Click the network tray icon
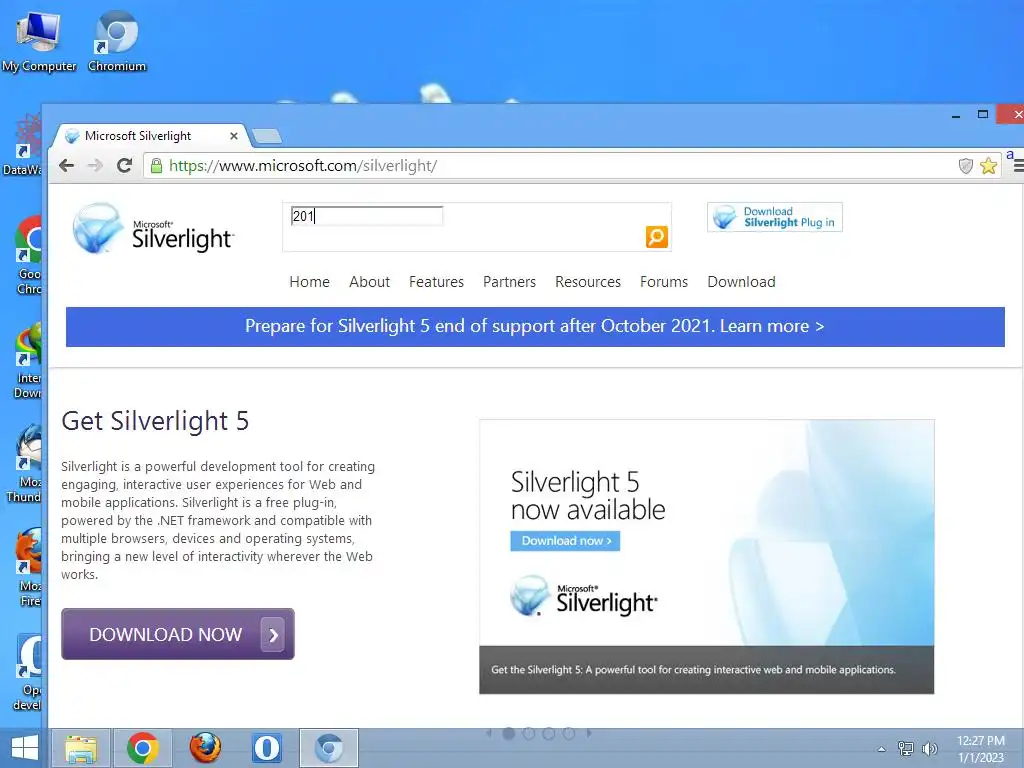This screenshot has width=1024, height=768. point(906,749)
